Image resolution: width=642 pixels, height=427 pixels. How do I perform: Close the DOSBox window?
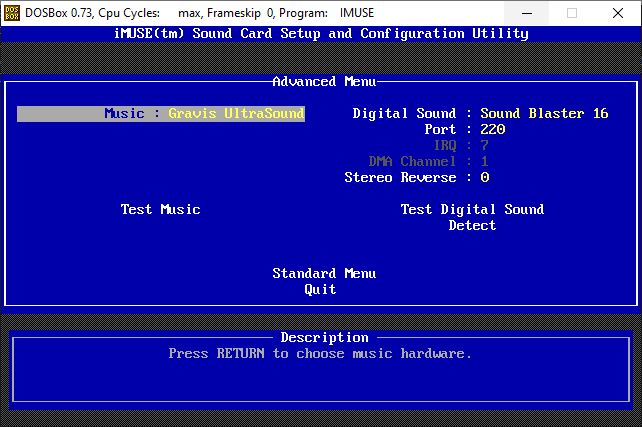pos(618,13)
